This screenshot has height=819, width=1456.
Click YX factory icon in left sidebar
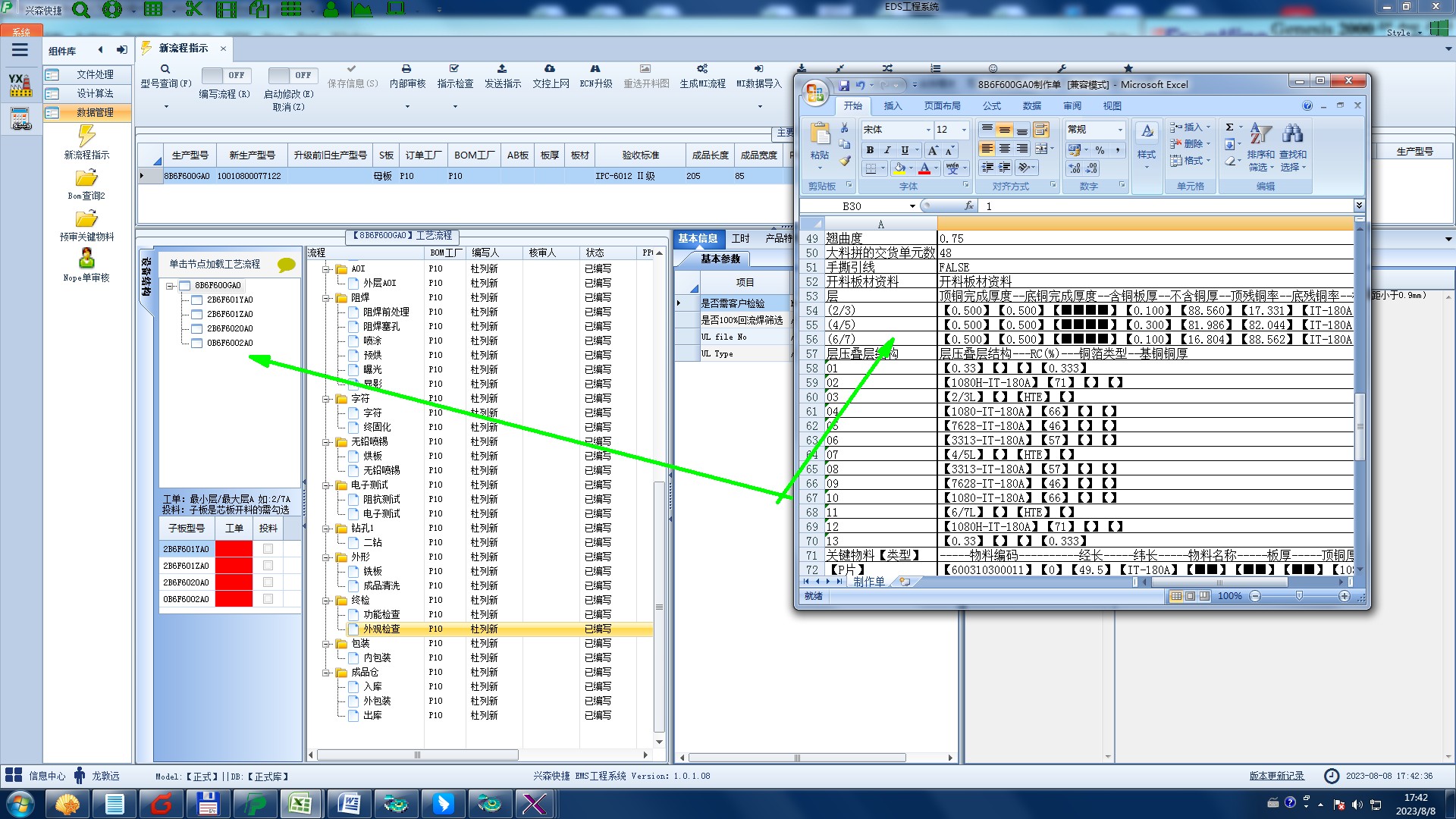click(20, 85)
